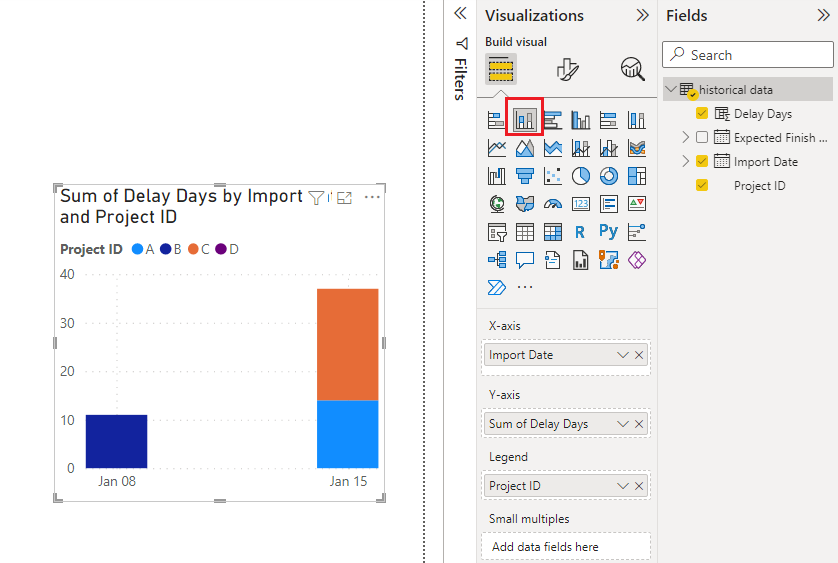Select the card visual labeled 123
838x563 pixels.
click(x=580, y=204)
